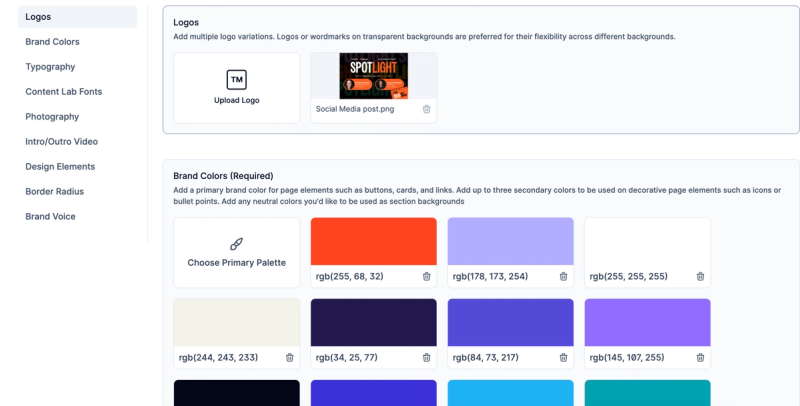Navigate to Intro/Outro Video
This screenshot has height=406, width=800.
tap(62, 142)
